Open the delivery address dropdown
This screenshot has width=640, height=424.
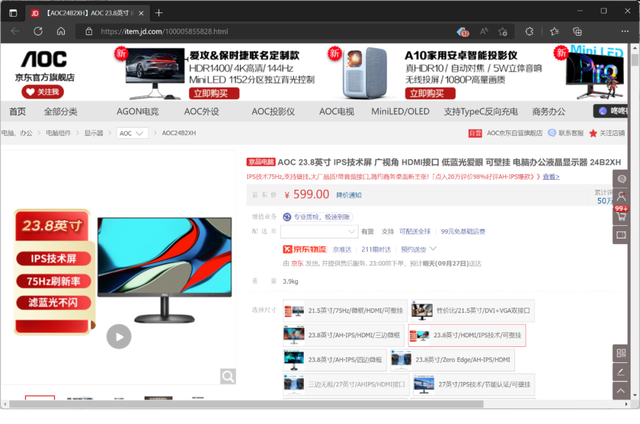tap(319, 232)
